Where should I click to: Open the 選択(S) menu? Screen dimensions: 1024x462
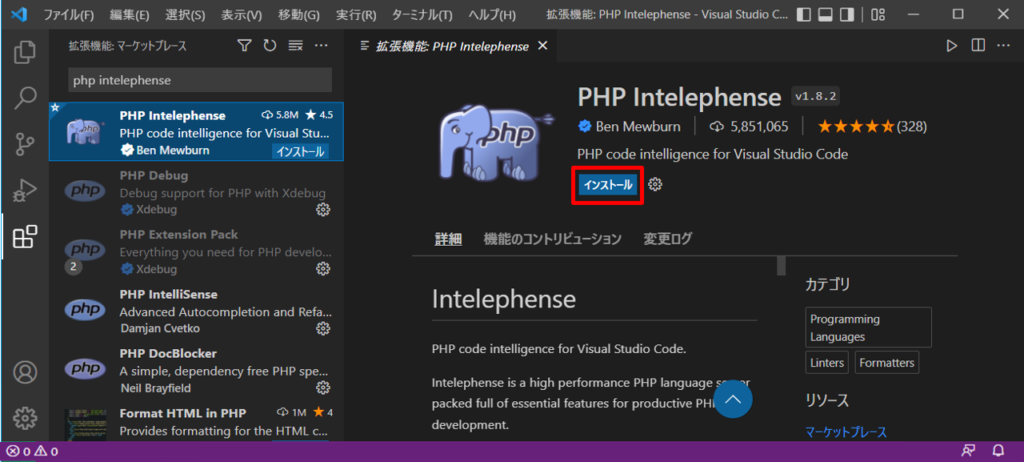185,14
